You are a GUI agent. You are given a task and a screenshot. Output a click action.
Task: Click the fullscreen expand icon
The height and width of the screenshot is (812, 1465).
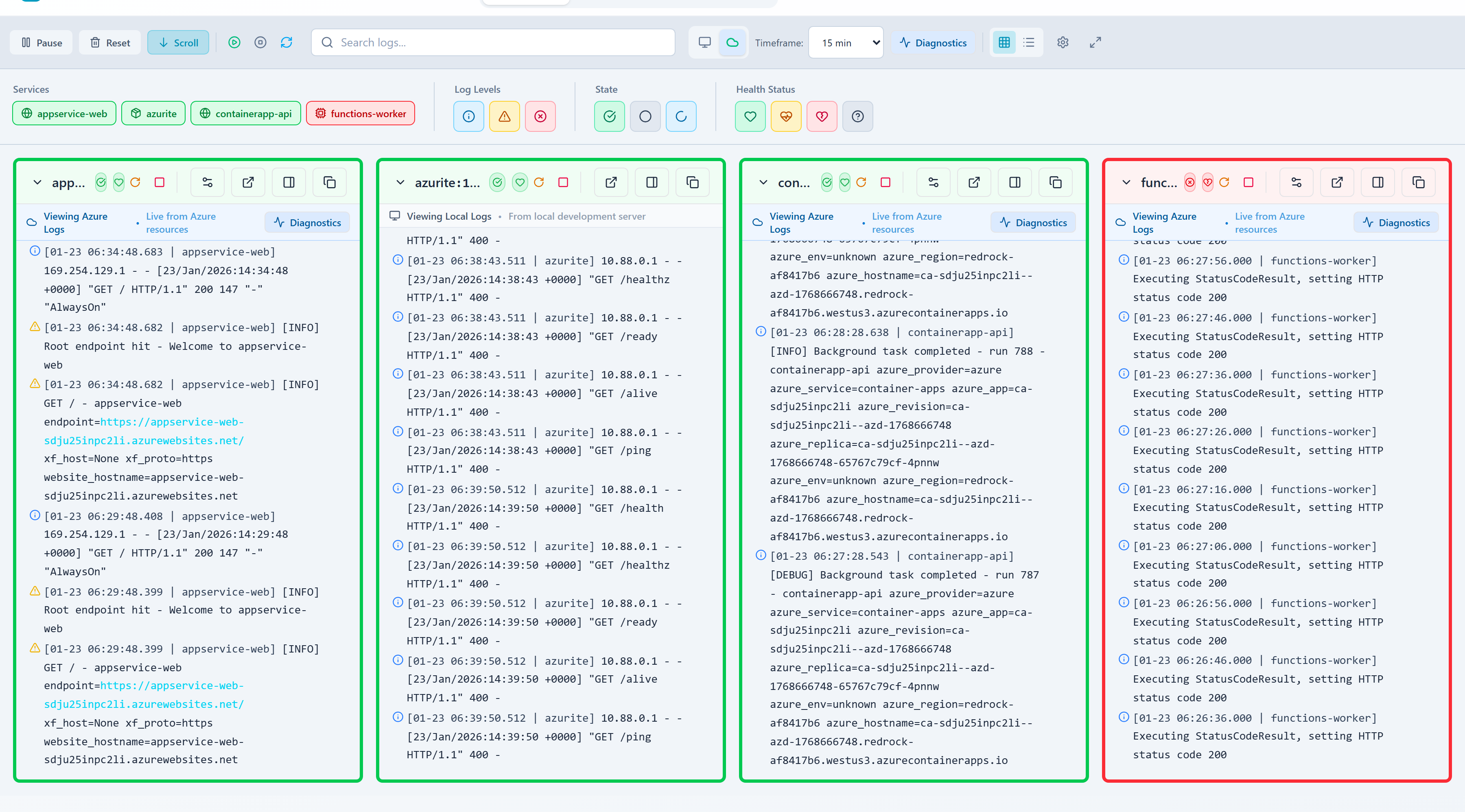[1095, 42]
